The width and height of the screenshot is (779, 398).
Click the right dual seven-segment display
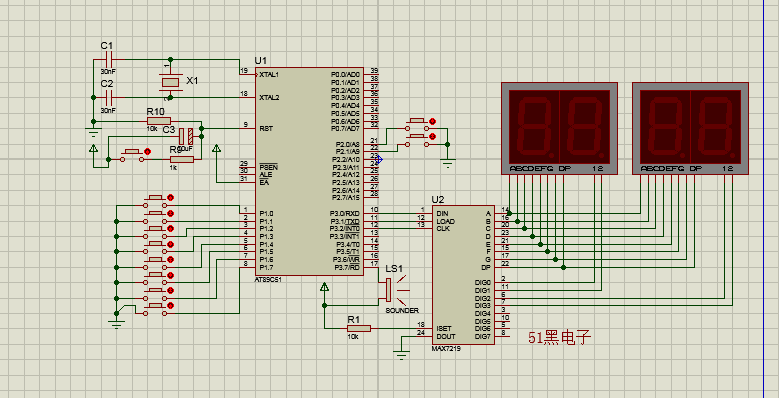click(x=690, y=128)
